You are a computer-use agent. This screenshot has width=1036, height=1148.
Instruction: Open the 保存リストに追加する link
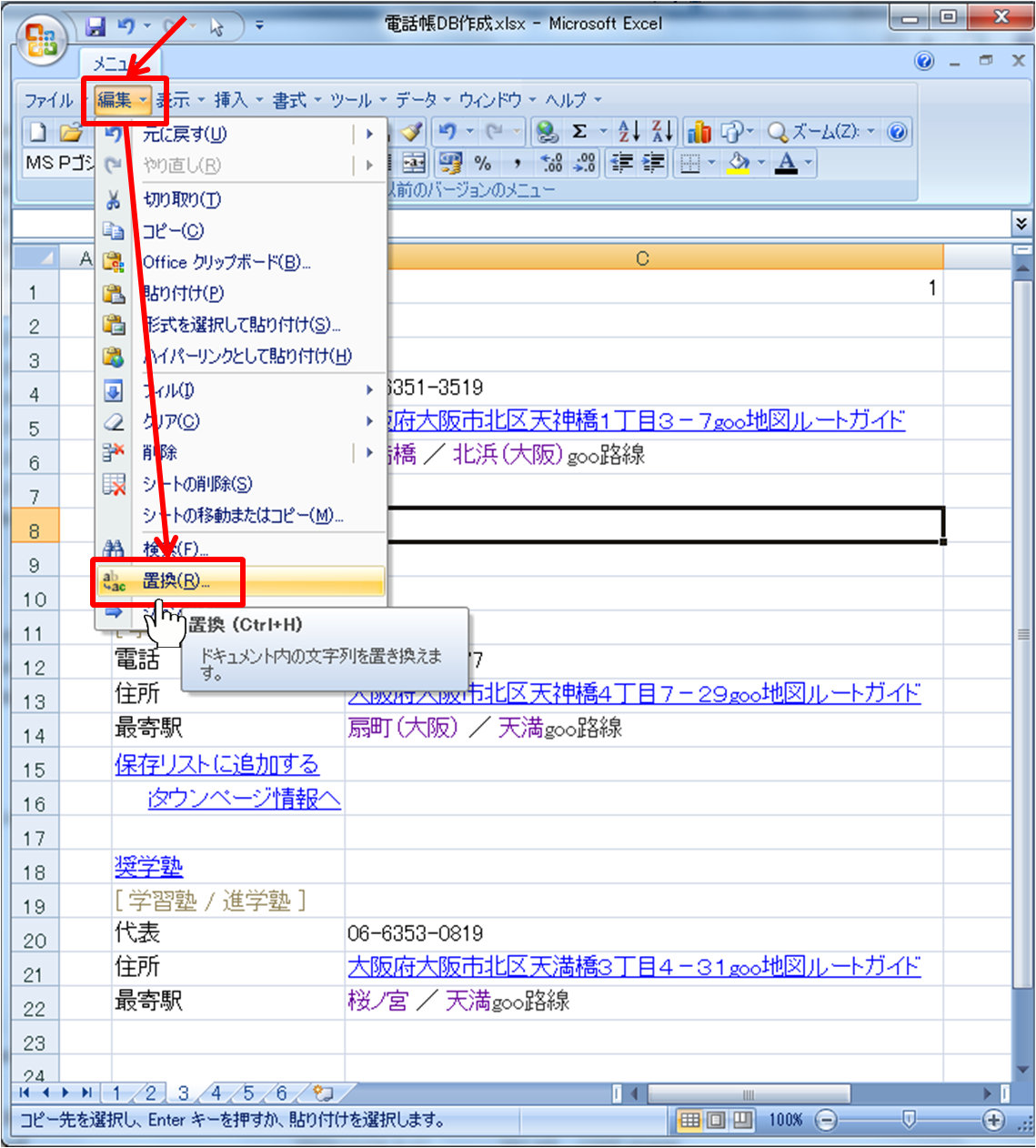pyautogui.click(x=216, y=764)
